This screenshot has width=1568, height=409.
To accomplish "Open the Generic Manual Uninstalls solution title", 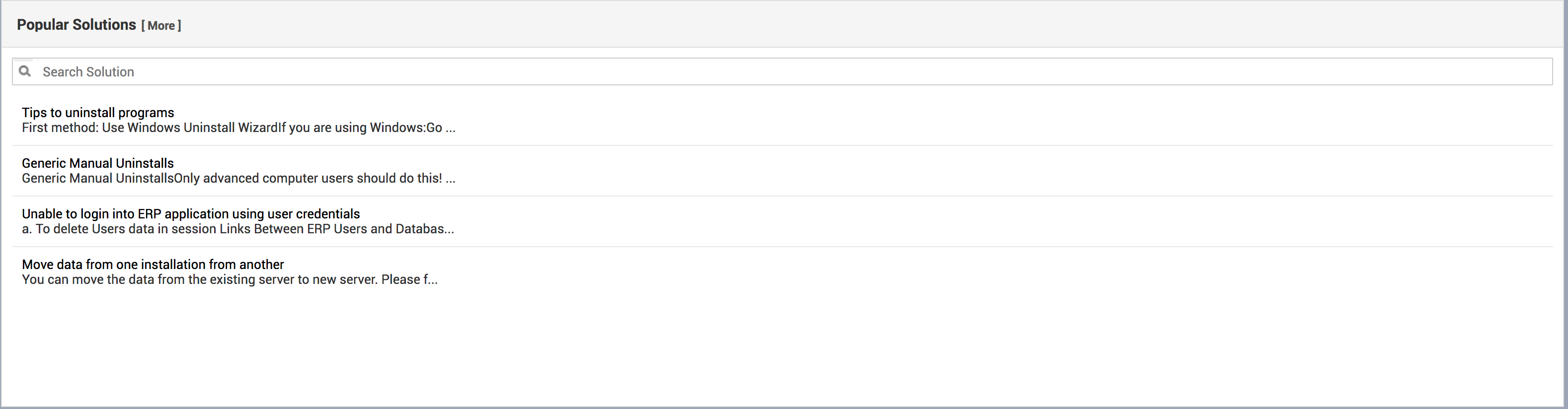I will 98,163.
